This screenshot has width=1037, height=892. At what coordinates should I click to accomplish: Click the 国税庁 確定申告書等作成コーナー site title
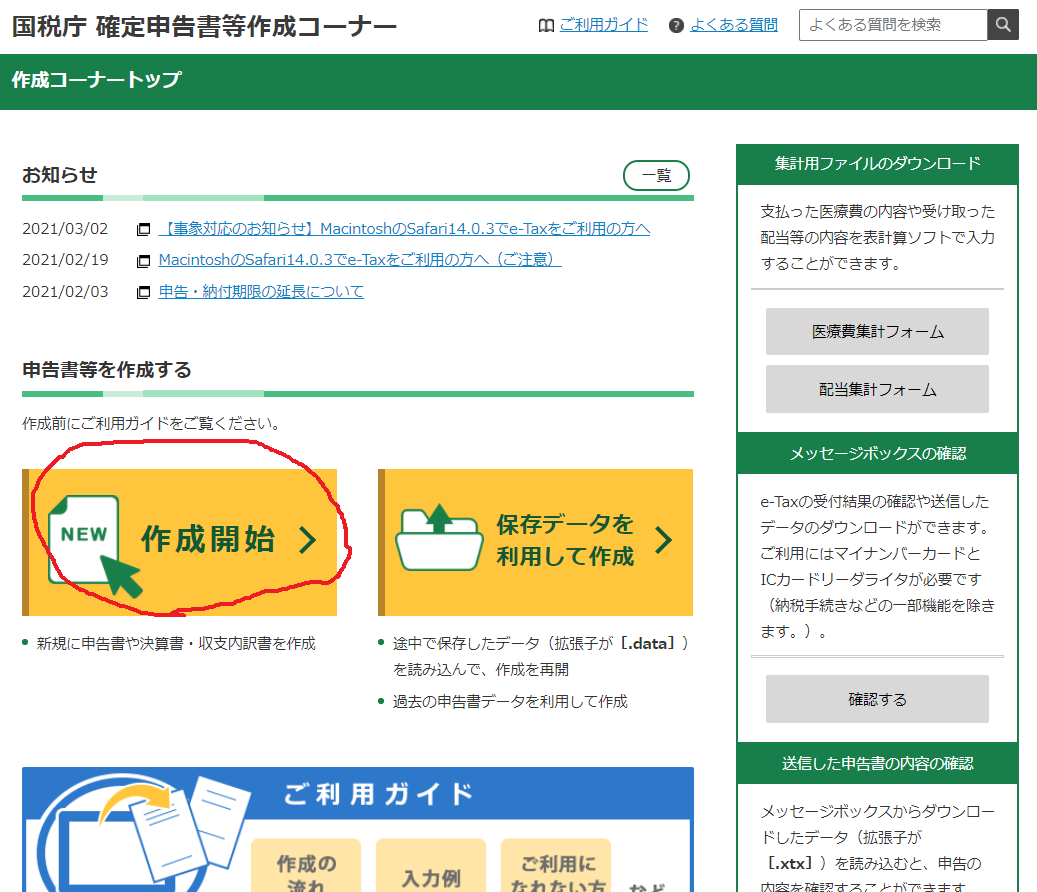tap(204, 26)
